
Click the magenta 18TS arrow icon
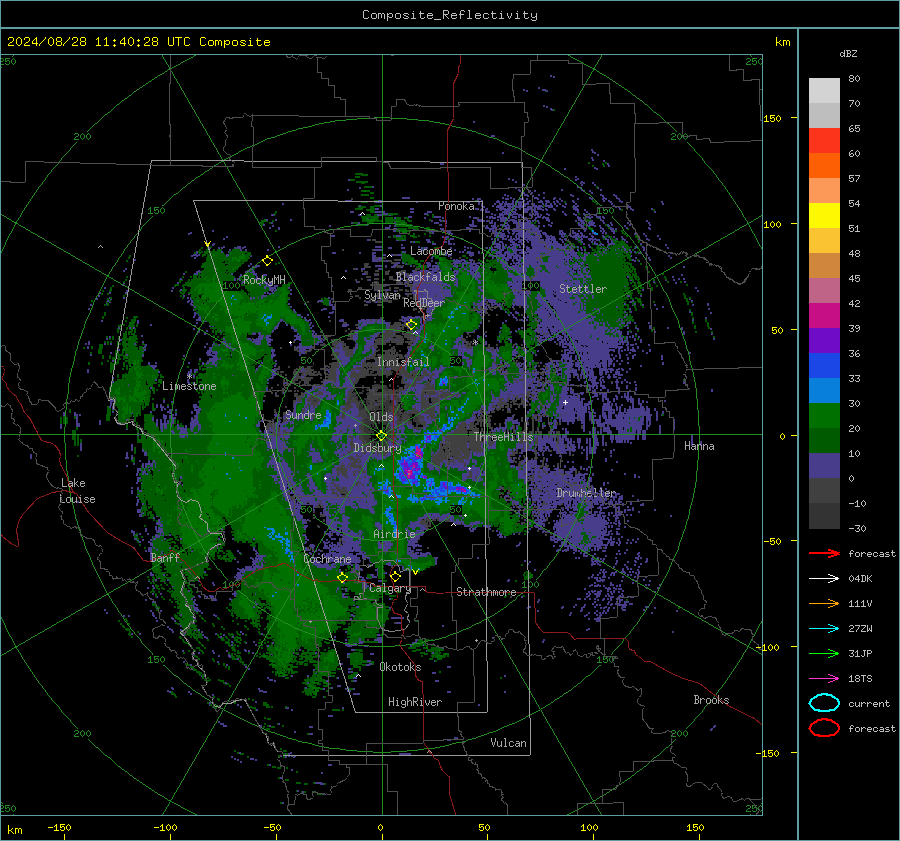[824, 678]
